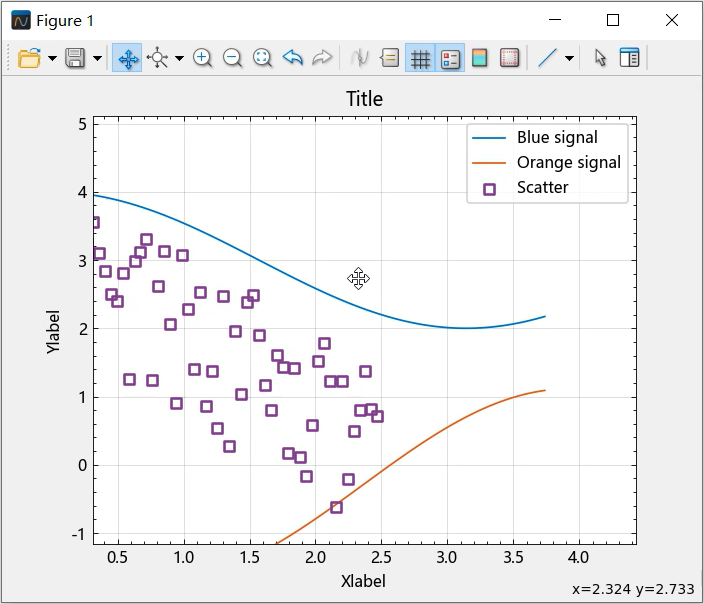Click the plot Title text
The width and height of the screenshot is (704, 604).
[x=364, y=99]
